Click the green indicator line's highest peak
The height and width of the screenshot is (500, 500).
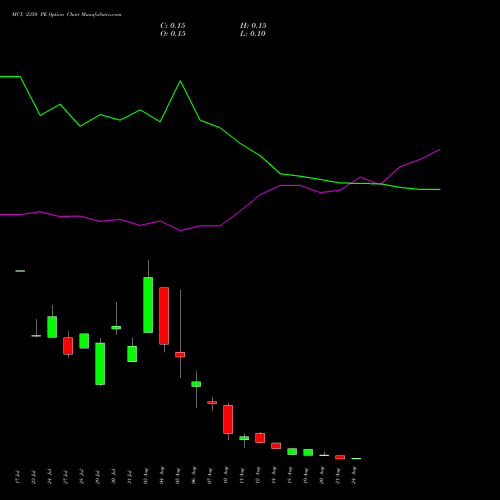point(180,81)
